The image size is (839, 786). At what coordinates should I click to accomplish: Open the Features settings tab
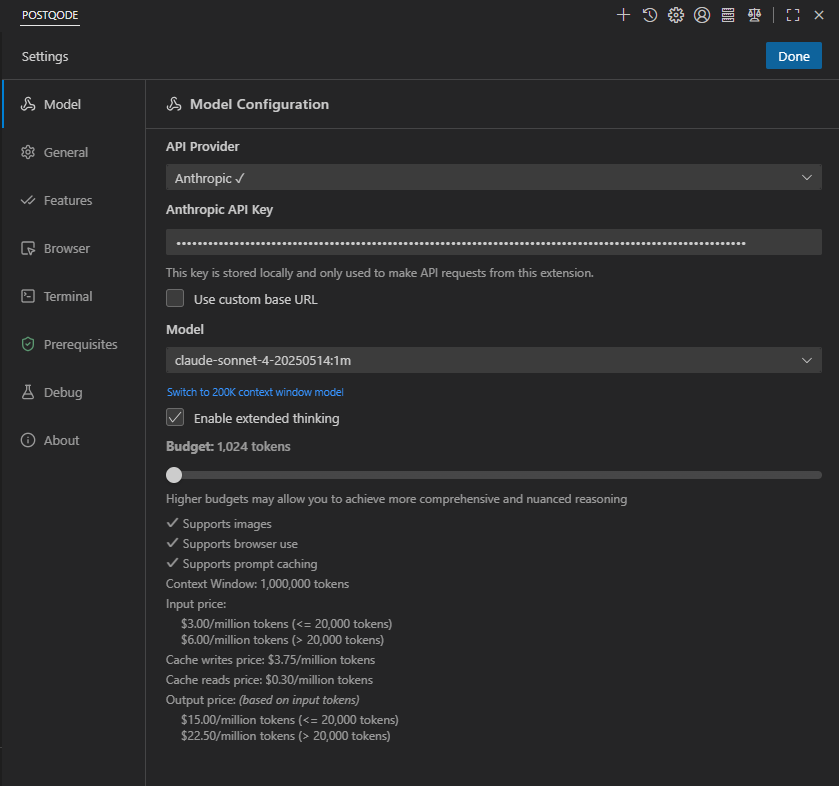(x=68, y=200)
